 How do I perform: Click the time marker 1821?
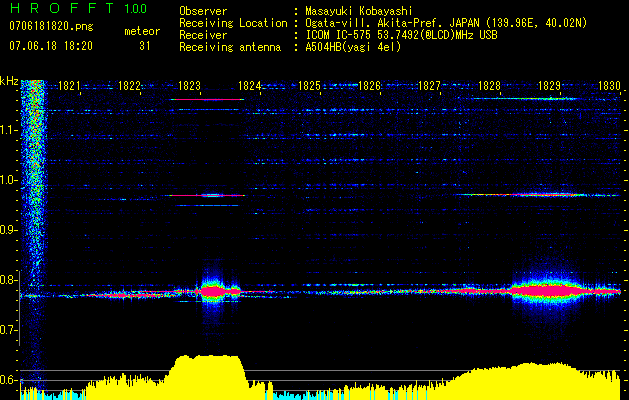click(x=69, y=86)
